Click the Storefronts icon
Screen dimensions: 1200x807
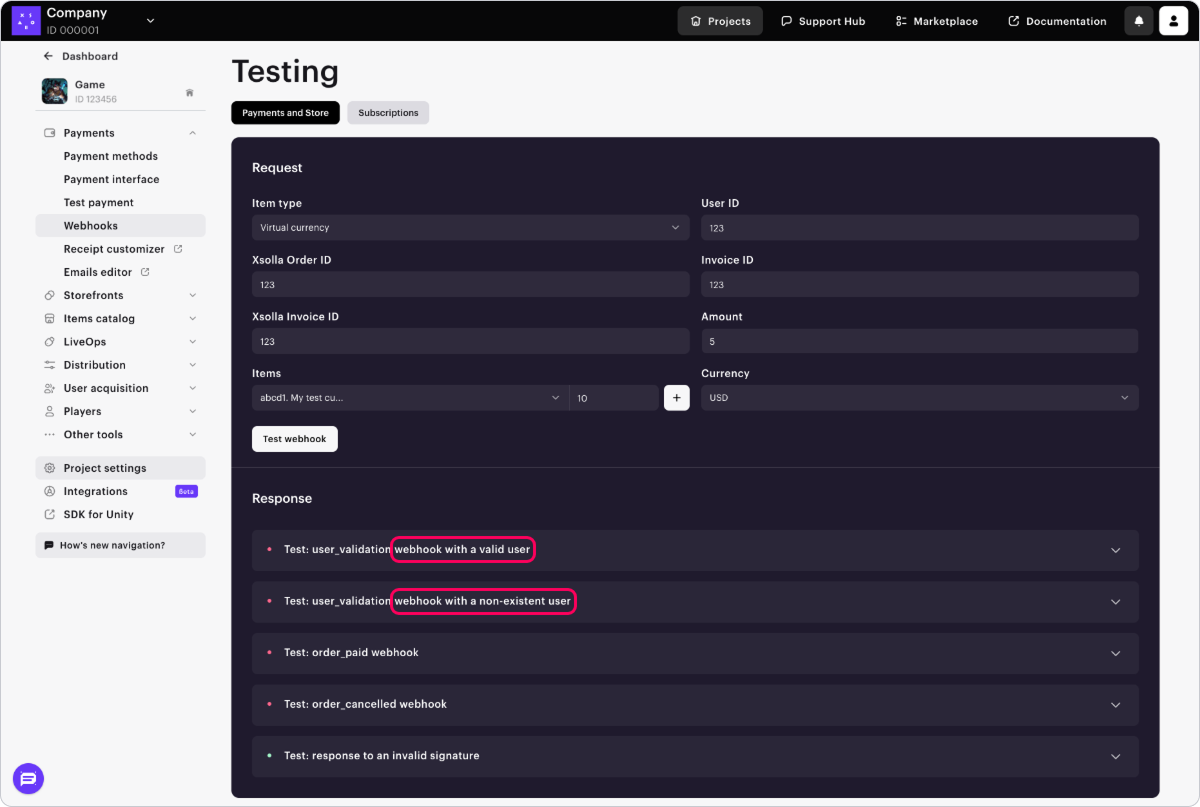pyautogui.click(x=49, y=295)
